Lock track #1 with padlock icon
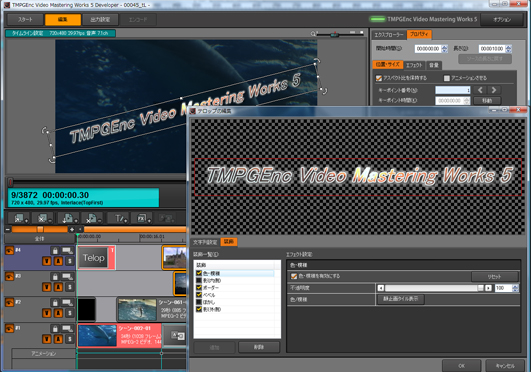This screenshot has width=531, height=372. pos(55,328)
